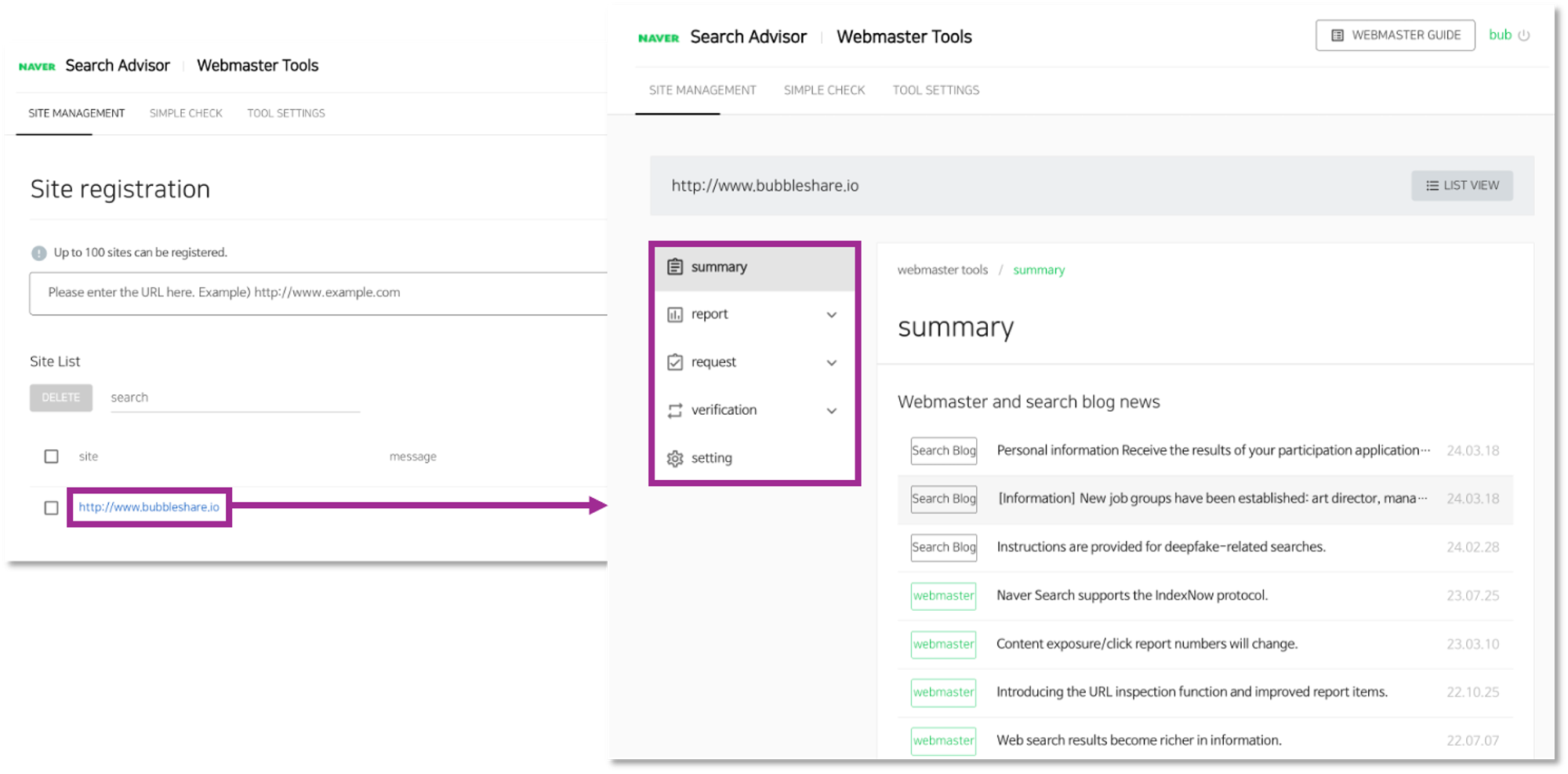Click Webmaster Tools title in Site registration window
The height and width of the screenshot is (774, 1568).
[257, 66]
